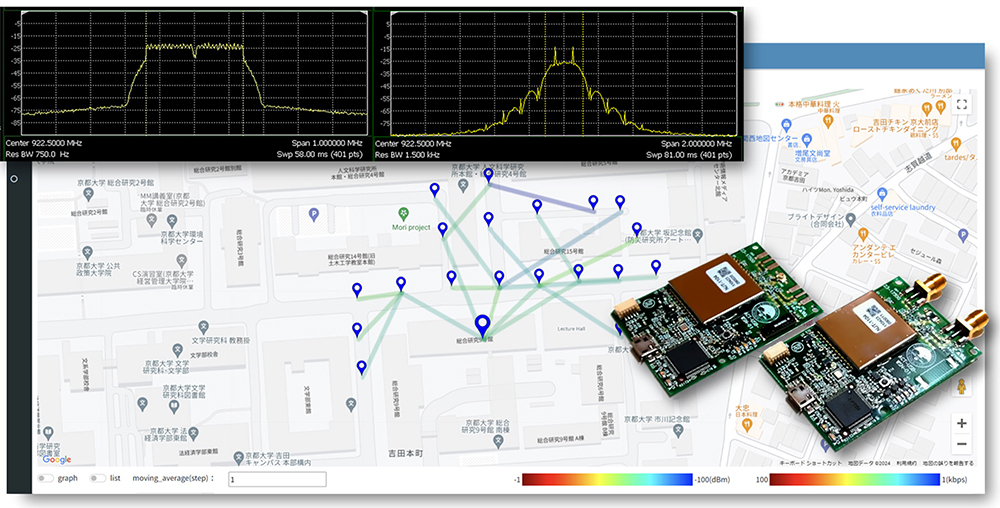Screen dimensions: 1000x508
Task: Click the circle icon in left sidebar
Action: coord(14,180)
